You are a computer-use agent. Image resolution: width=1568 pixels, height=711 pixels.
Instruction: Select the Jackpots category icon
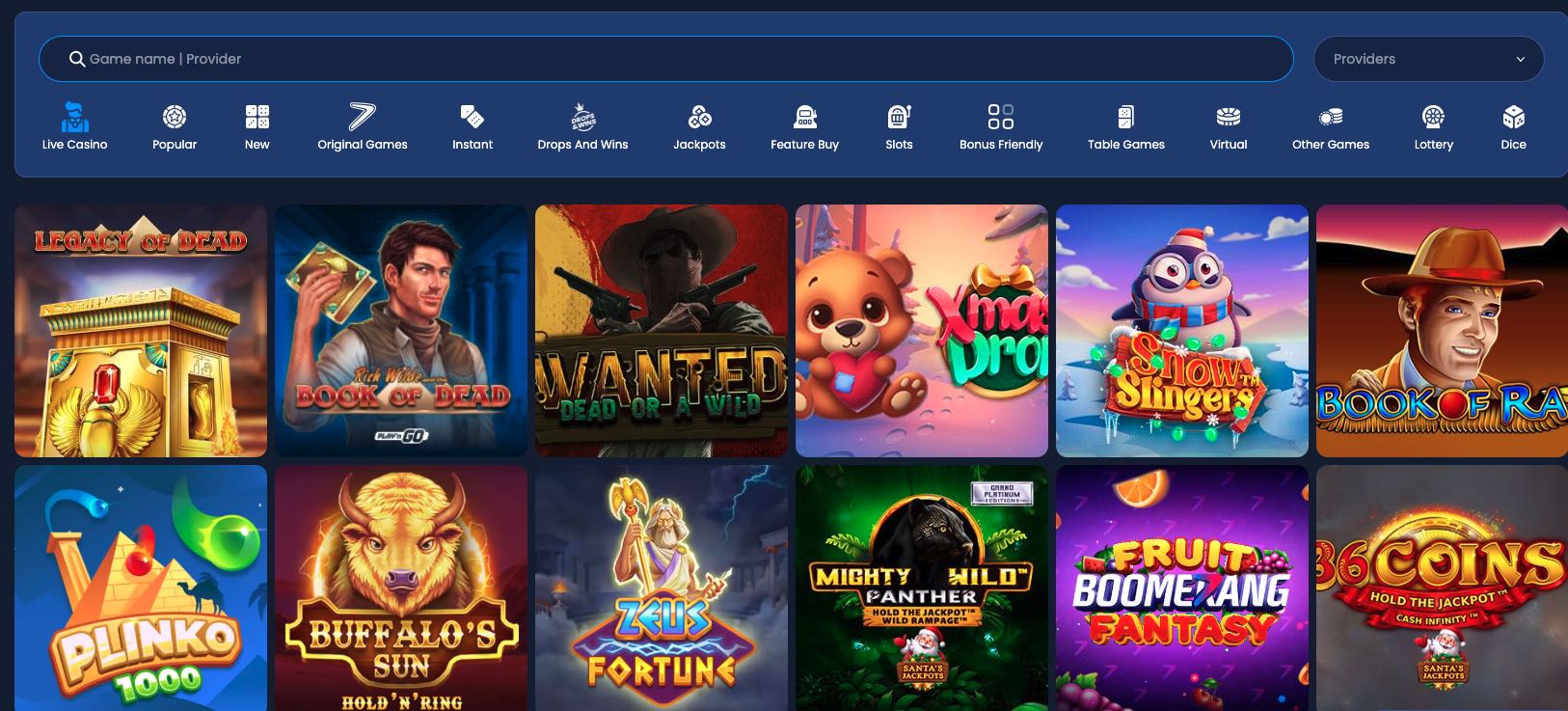tap(699, 117)
